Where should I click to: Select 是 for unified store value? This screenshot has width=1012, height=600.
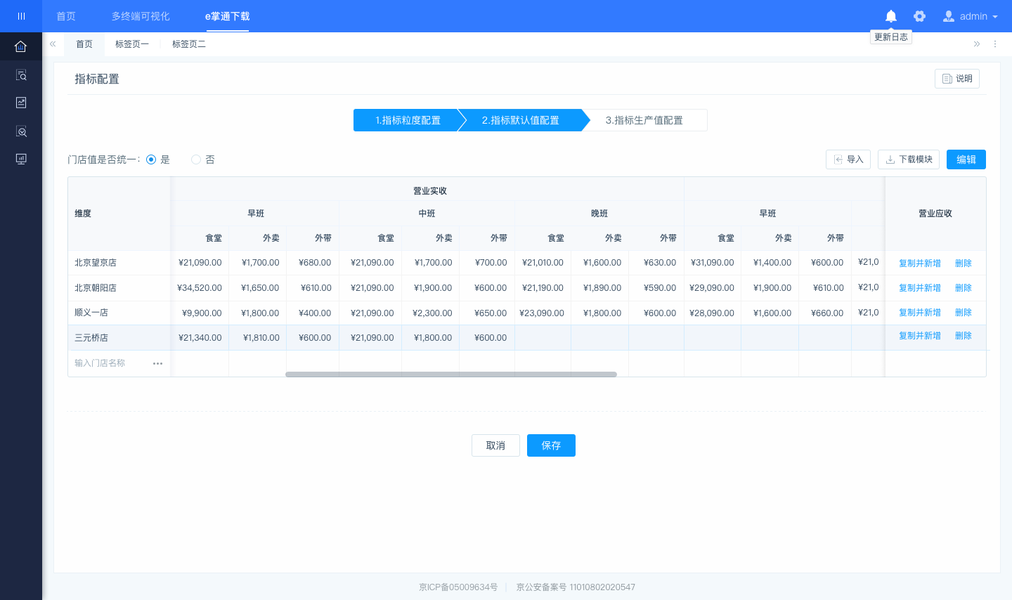151,159
